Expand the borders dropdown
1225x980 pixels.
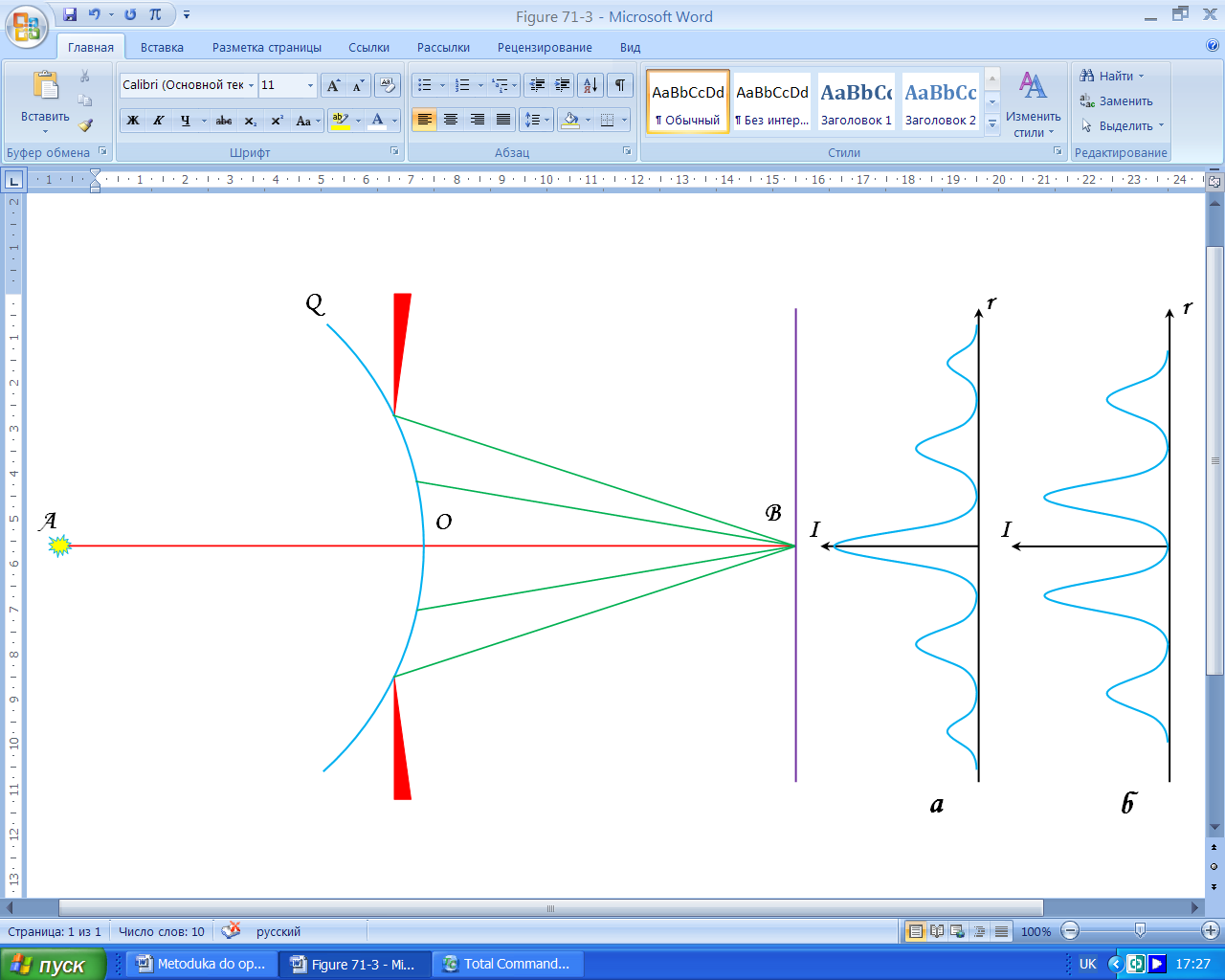[625, 120]
